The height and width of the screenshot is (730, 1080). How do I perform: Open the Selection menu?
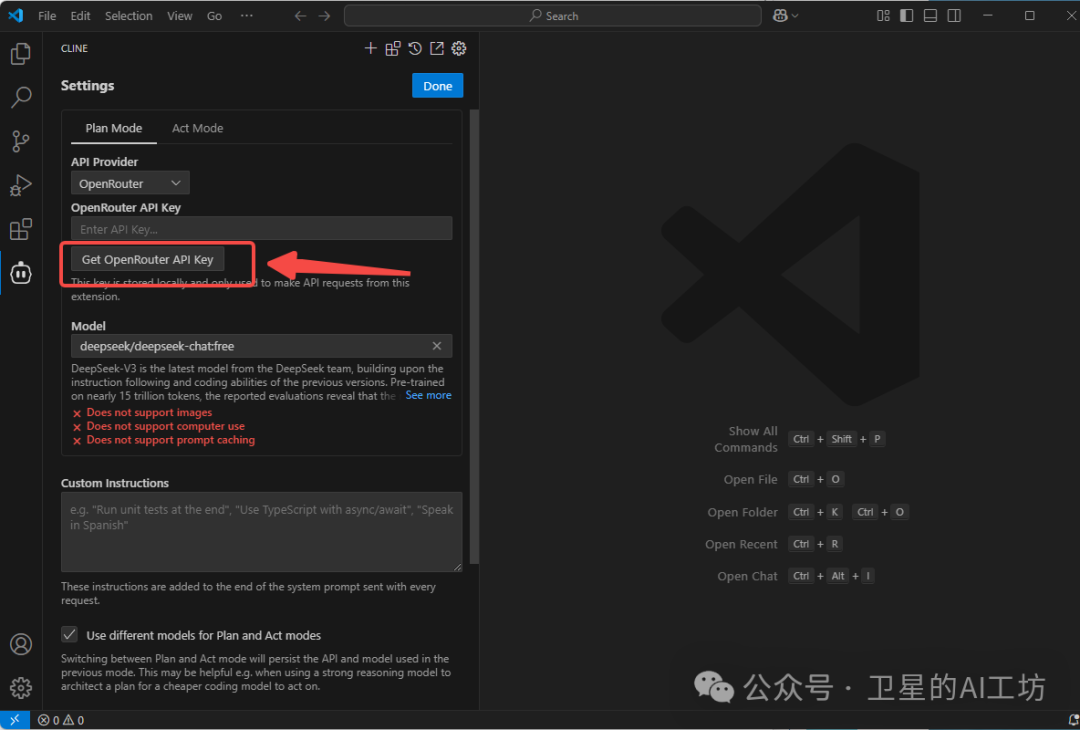(x=129, y=16)
